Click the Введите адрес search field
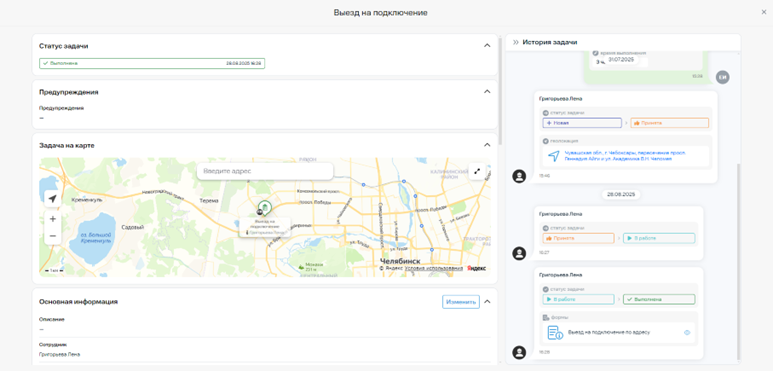The height and width of the screenshot is (371, 773). click(x=265, y=171)
